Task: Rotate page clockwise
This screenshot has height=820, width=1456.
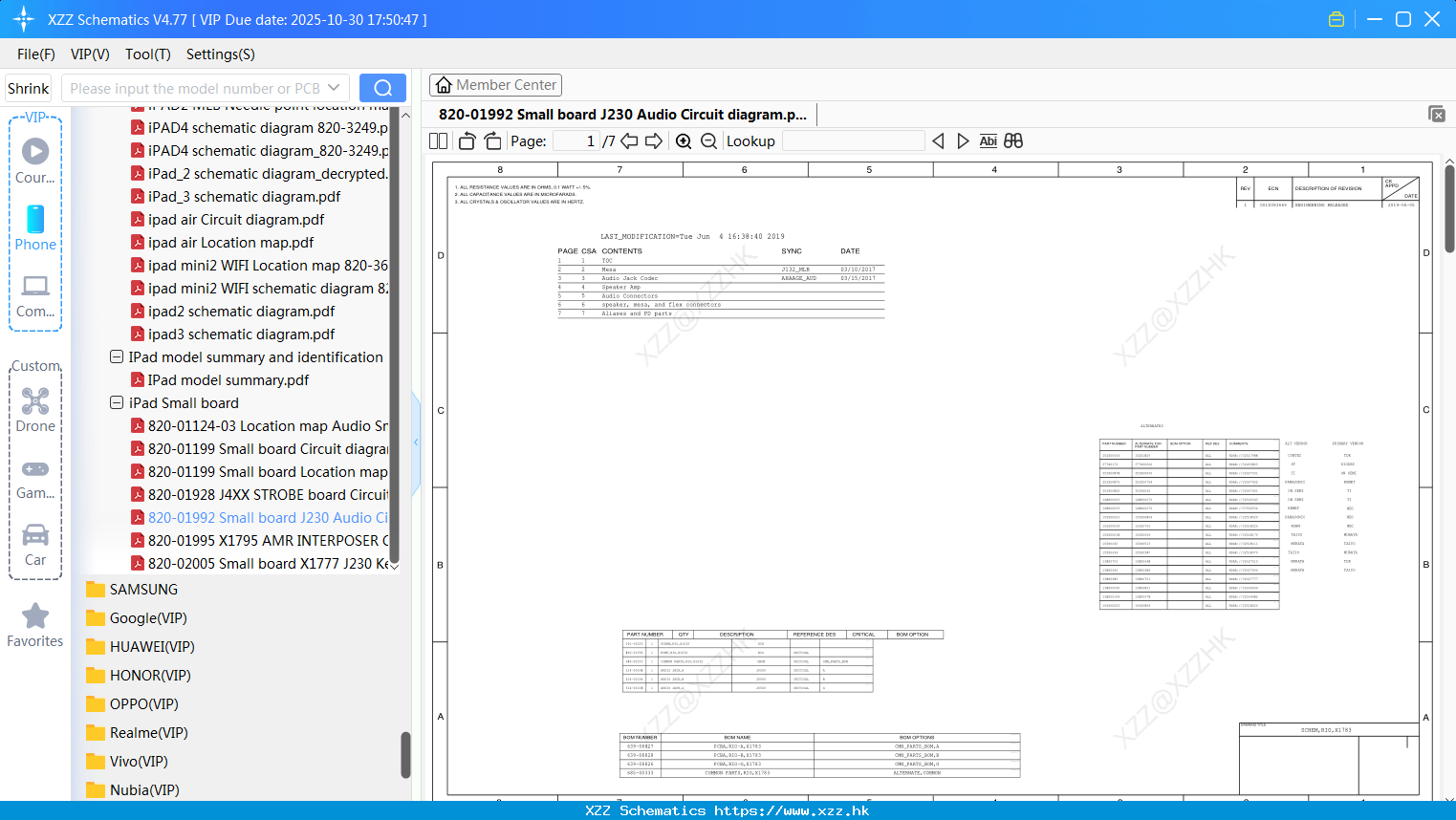Action: pos(492,140)
